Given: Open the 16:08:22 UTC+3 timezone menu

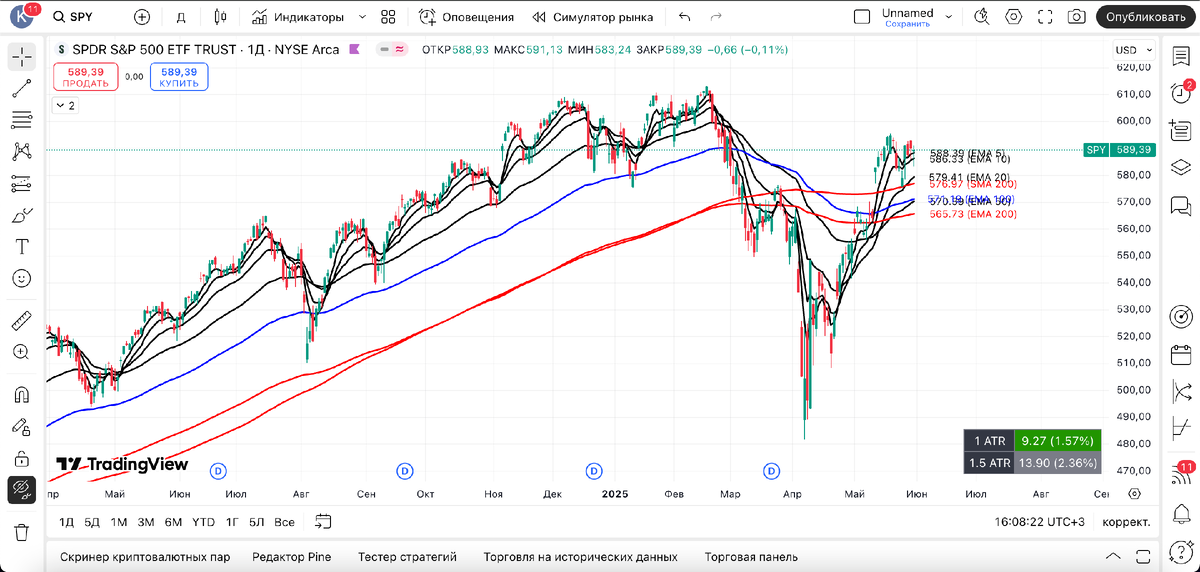Looking at the screenshot, I should click(x=1038, y=522).
